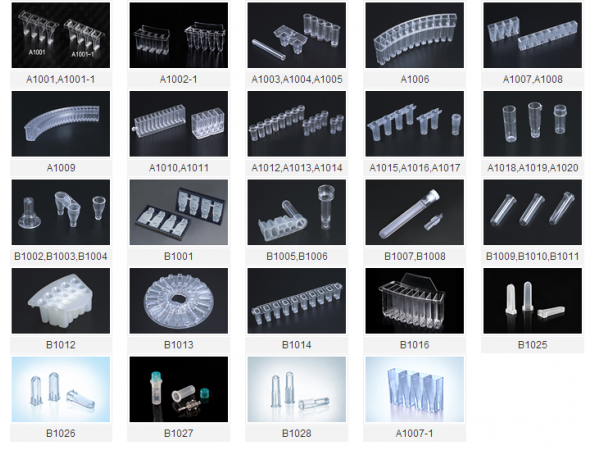Screen dimensions: 600x450
Task: Click the A1010,A1011 caption link
Action: tap(179, 168)
